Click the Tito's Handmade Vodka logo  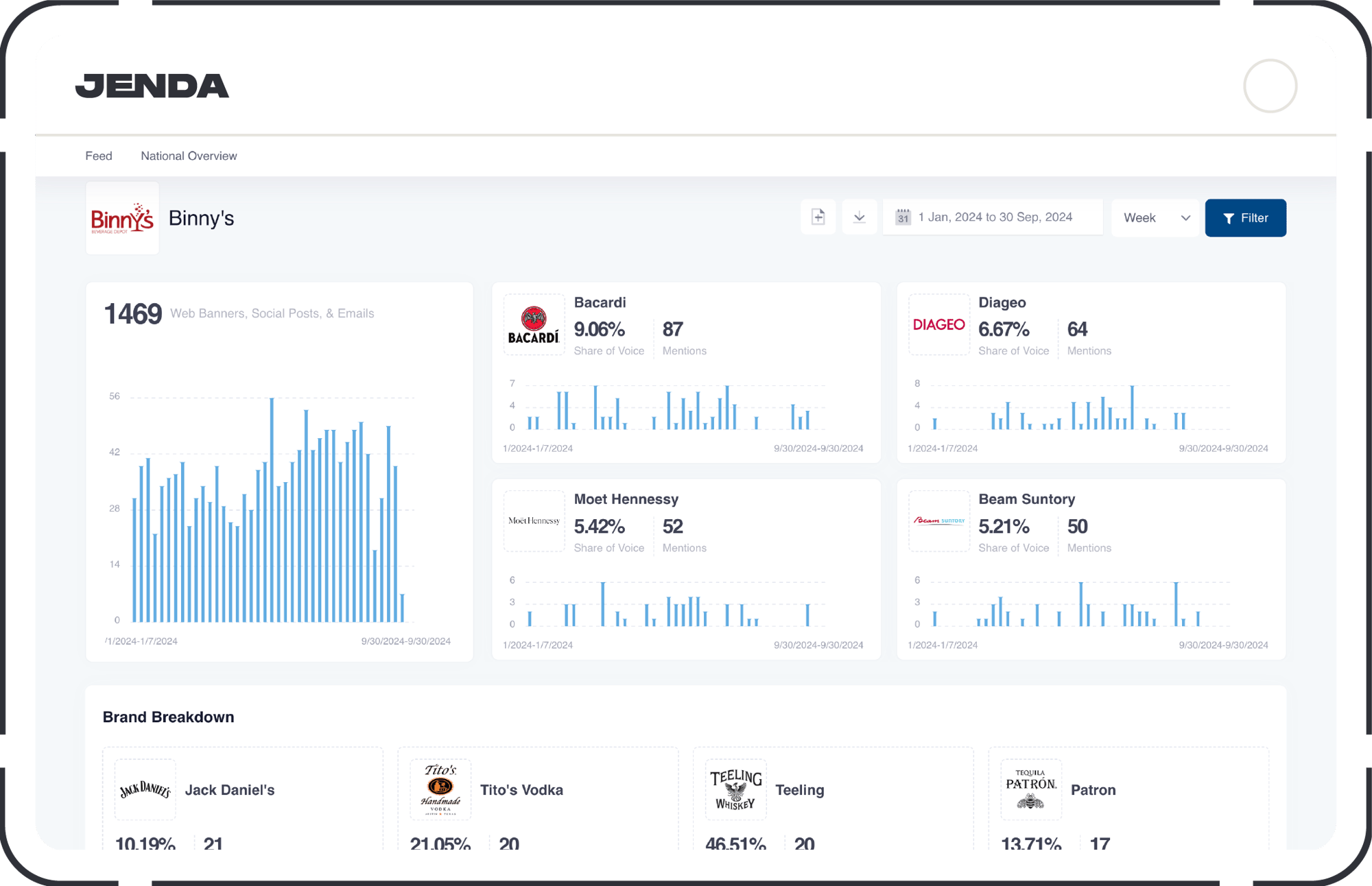coord(440,789)
